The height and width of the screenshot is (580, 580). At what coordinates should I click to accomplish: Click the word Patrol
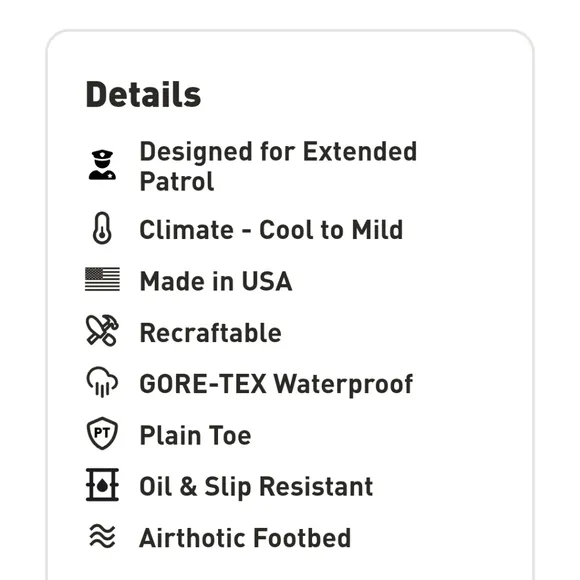point(177,182)
